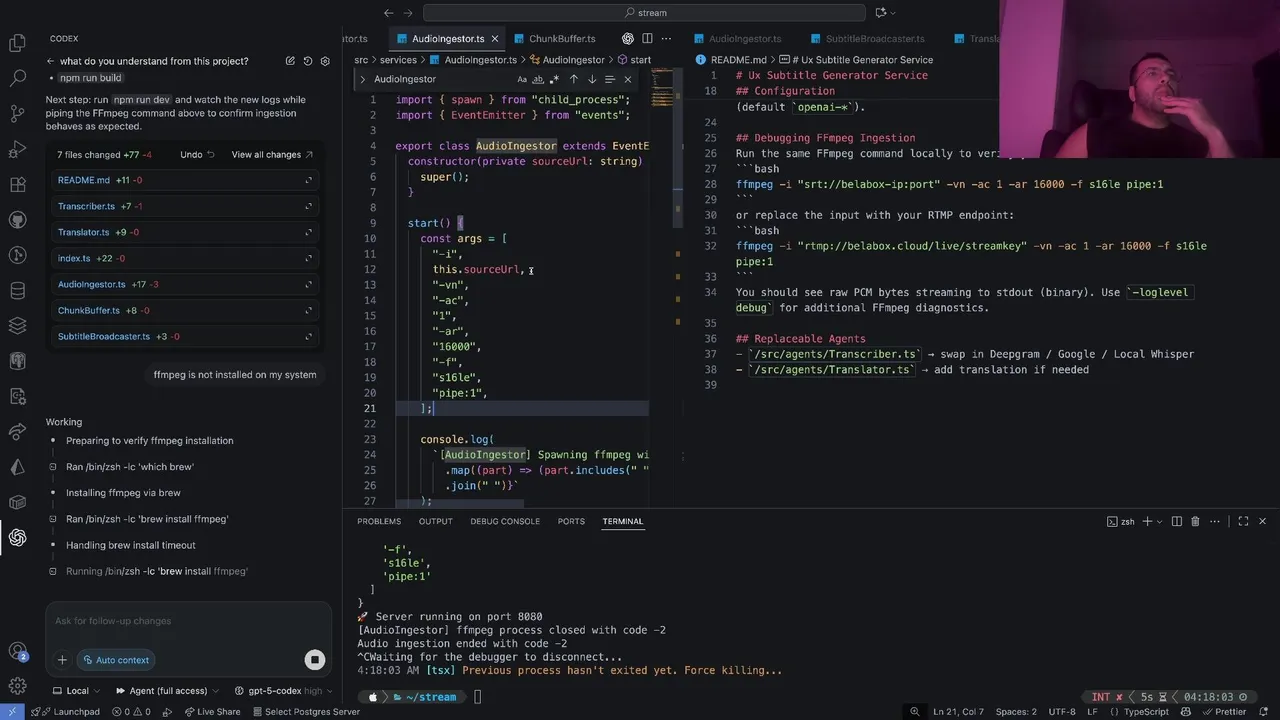Go back from the Codex conversation
This screenshot has width=1280, height=720.
coord(50,61)
